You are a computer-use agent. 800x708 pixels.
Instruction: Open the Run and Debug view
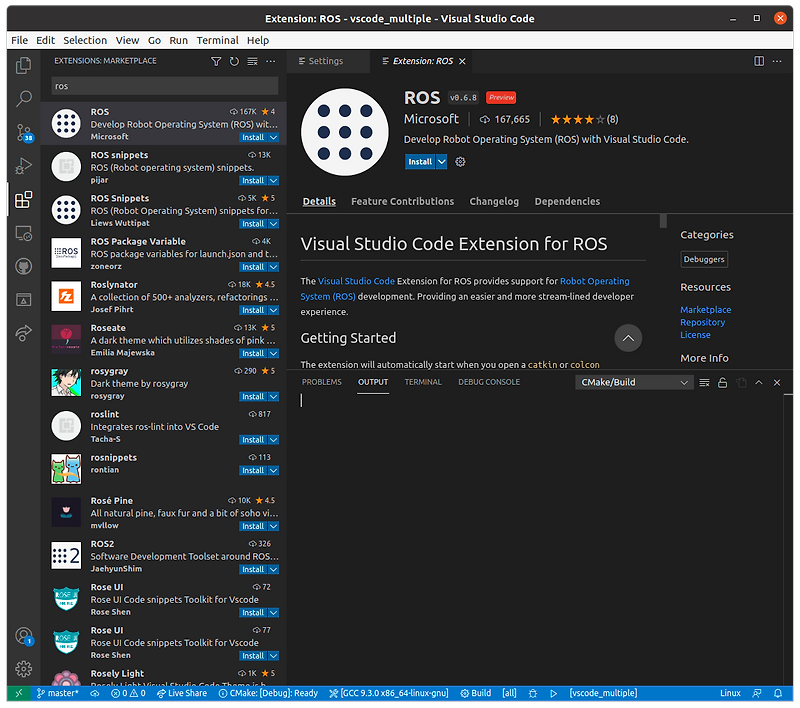click(23, 167)
